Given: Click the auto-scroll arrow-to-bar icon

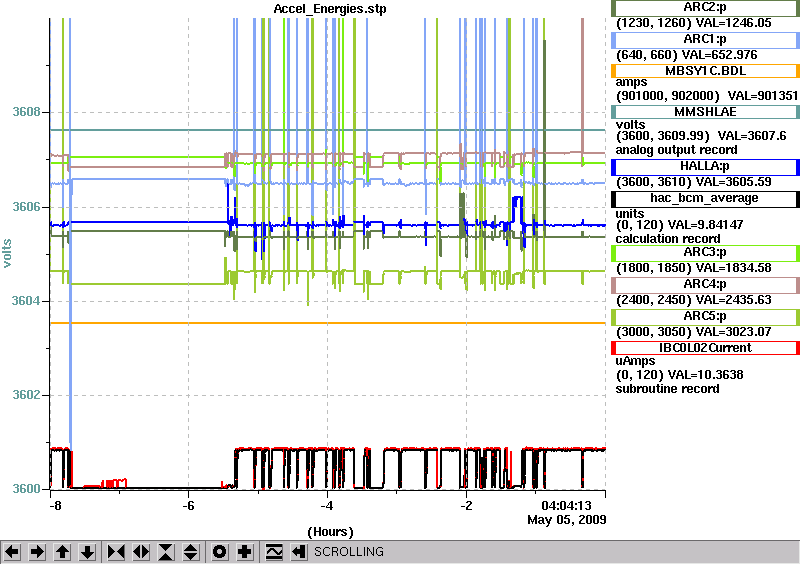Looking at the screenshot, I should coord(299,552).
